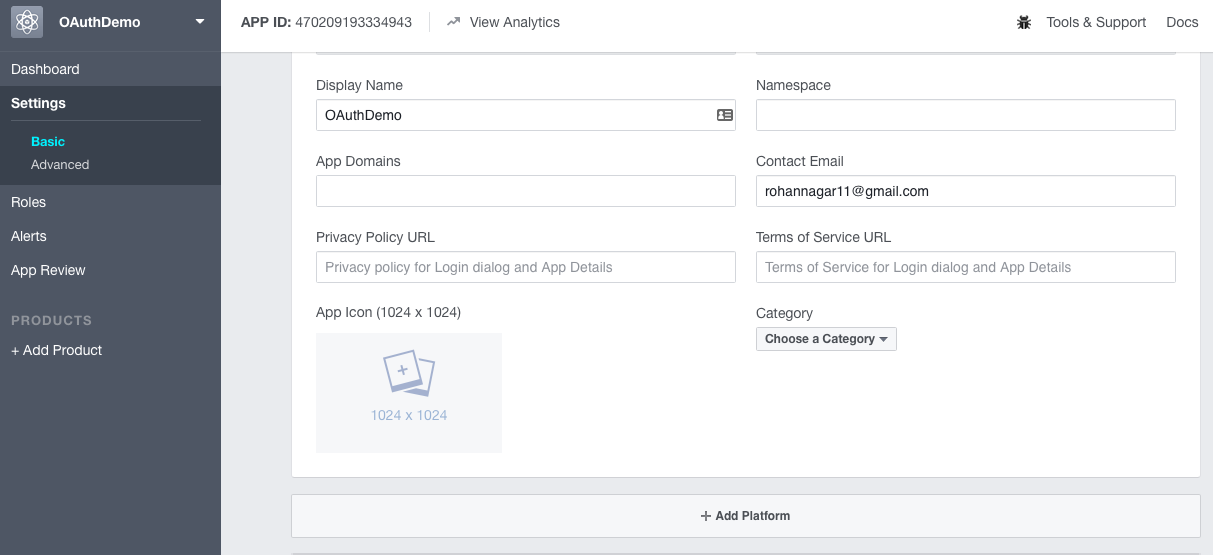Click the OAuthDemo app atom icon
The width and height of the screenshot is (1213, 555).
tap(27, 21)
